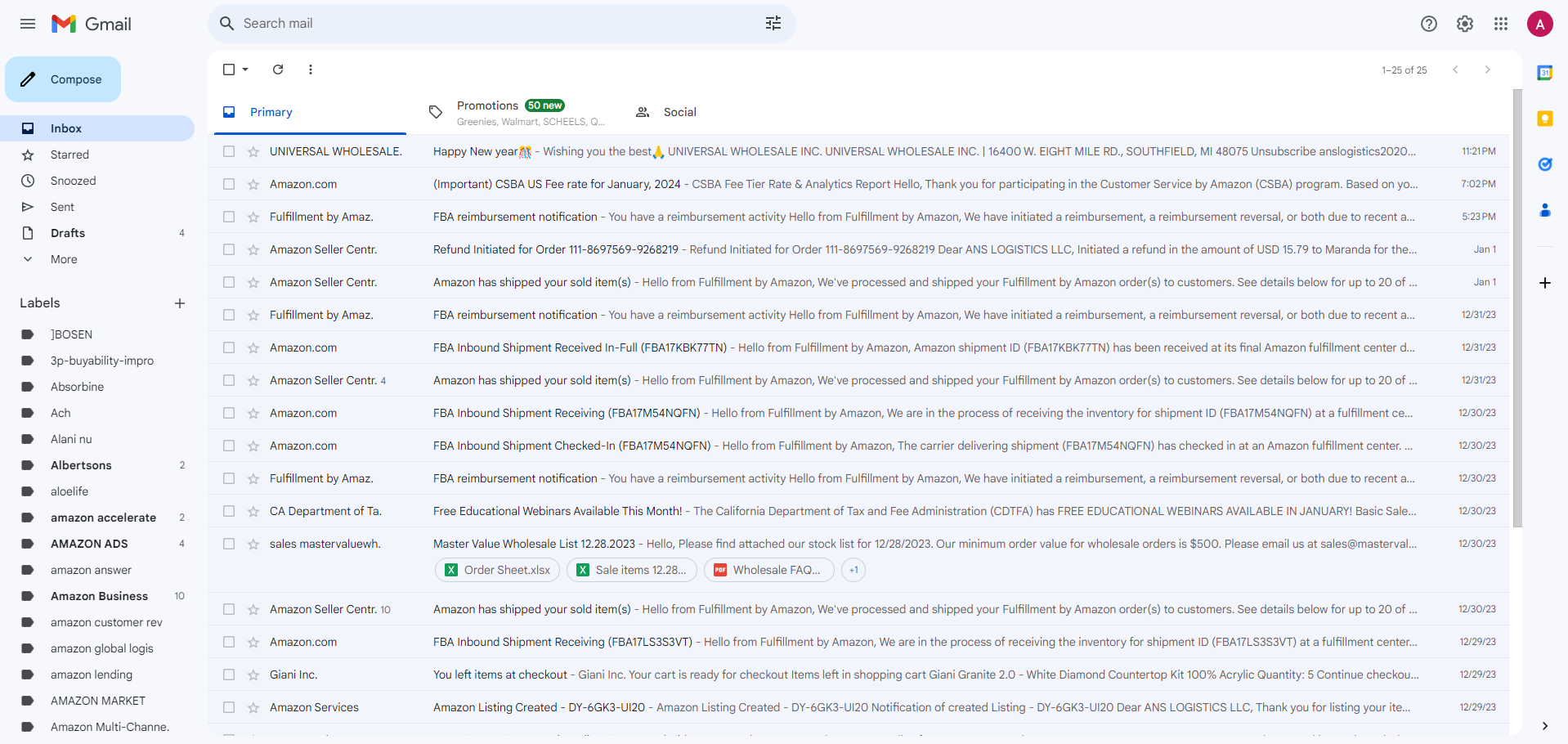Check the CA Department of Tax email

click(x=229, y=511)
